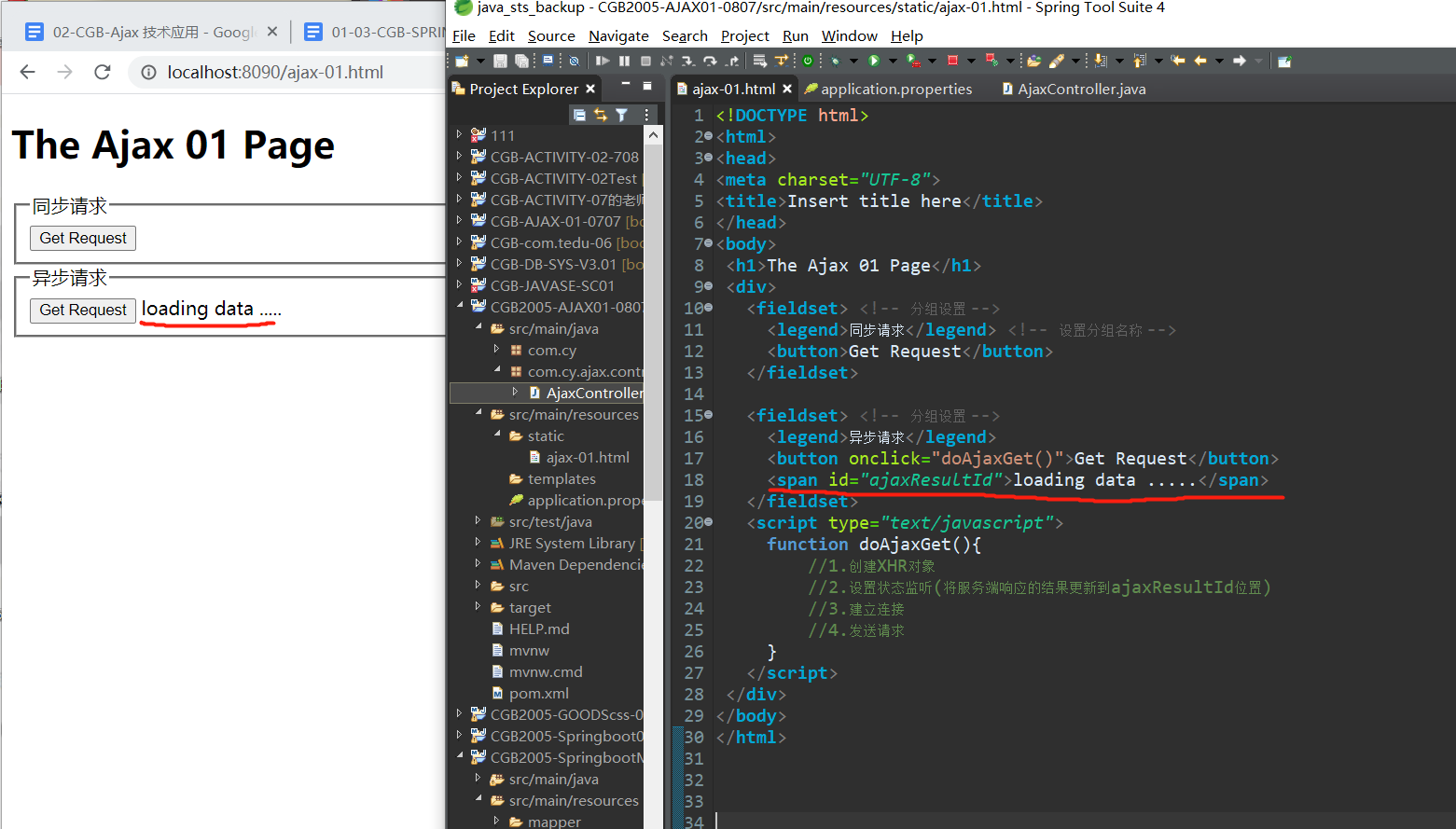
Task: Expand the Maven Dependencies node
Action: click(x=478, y=563)
